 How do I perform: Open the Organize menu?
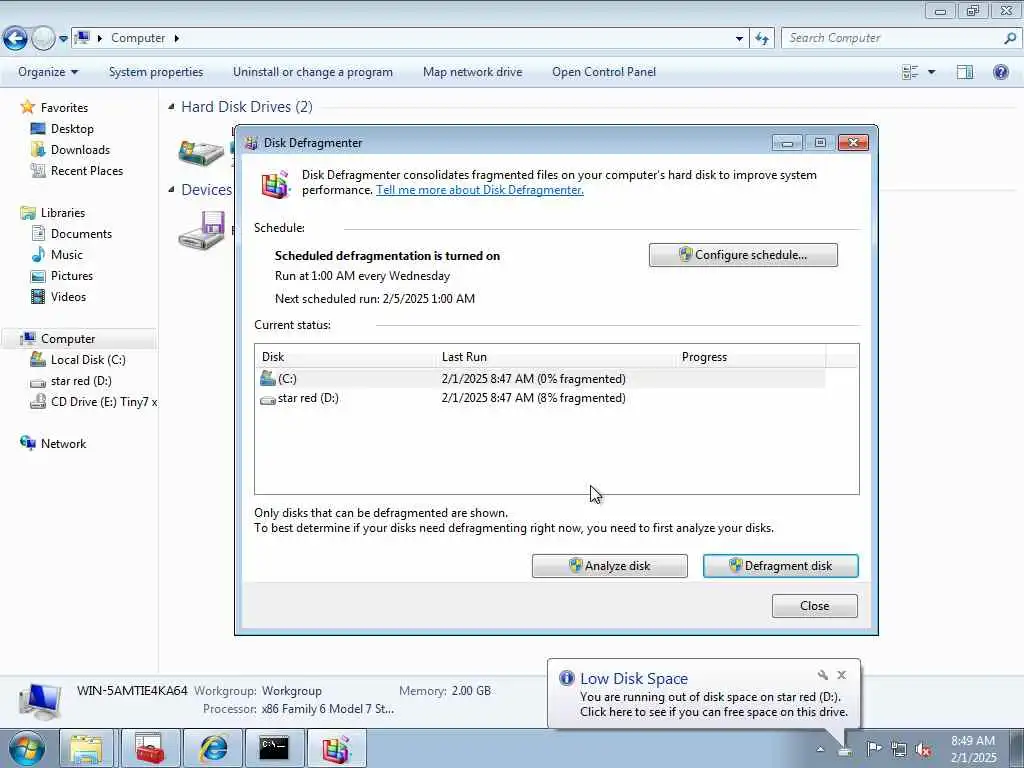click(48, 72)
